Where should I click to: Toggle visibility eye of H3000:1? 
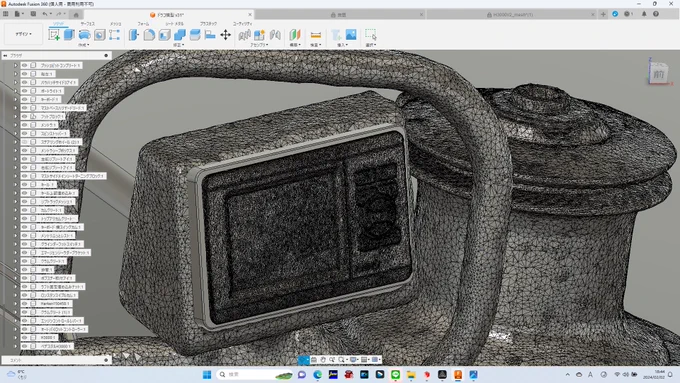pyautogui.click(x=25, y=337)
